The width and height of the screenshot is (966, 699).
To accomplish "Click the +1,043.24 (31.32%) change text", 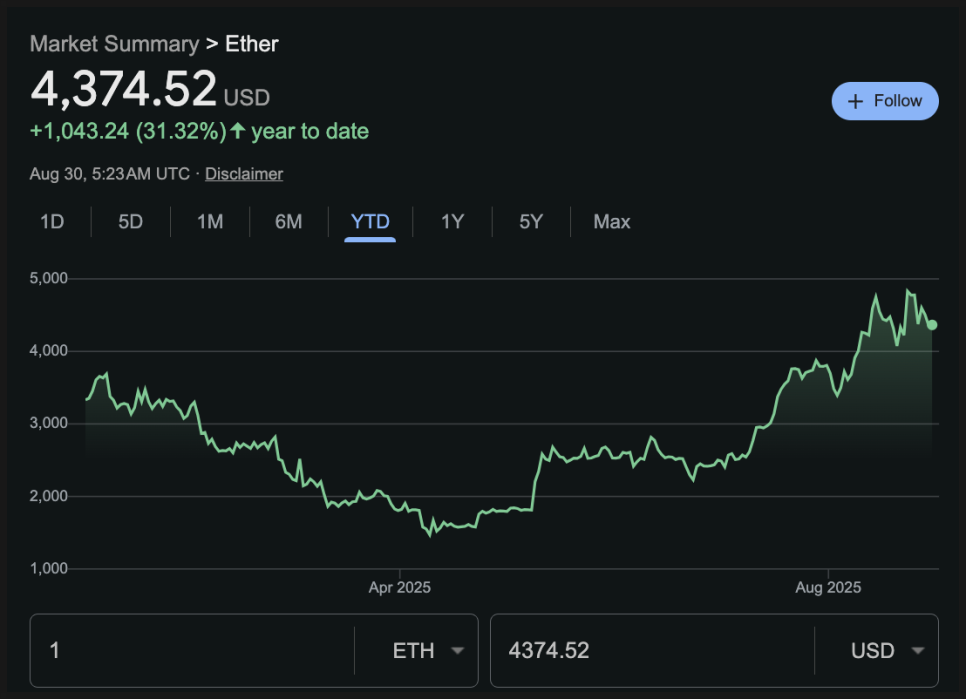I will [x=128, y=131].
